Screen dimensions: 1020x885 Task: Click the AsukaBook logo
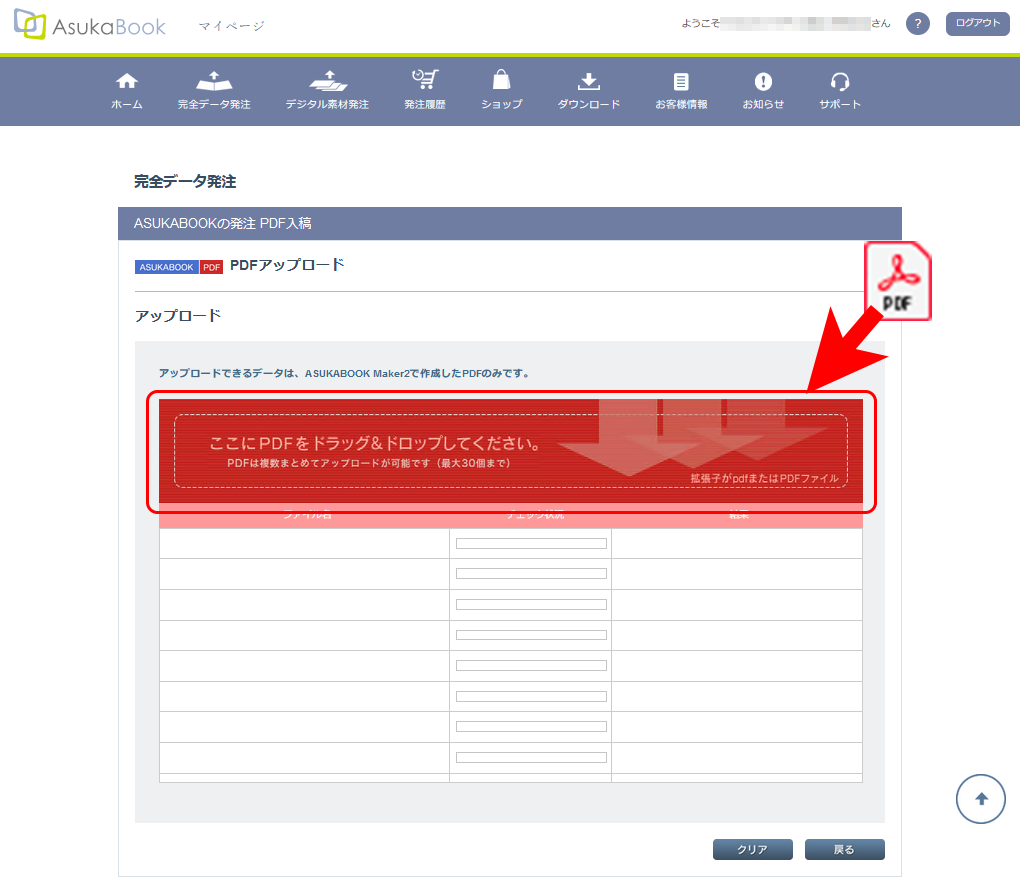[x=90, y=26]
